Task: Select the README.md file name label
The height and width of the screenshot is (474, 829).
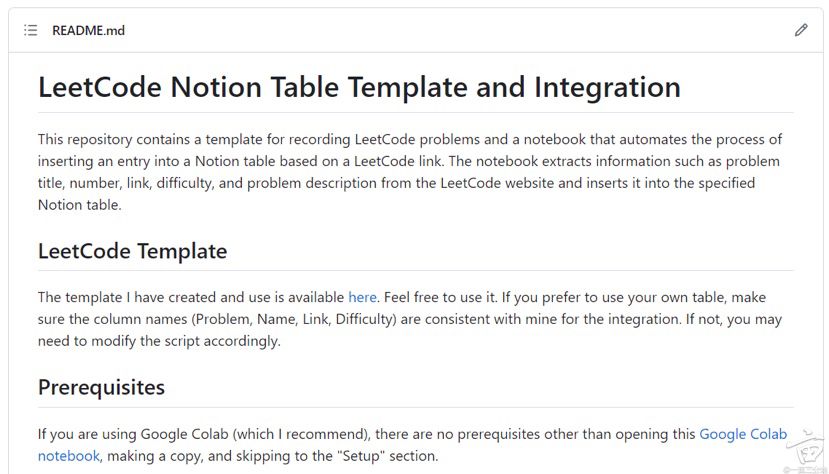Action: tap(88, 31)
